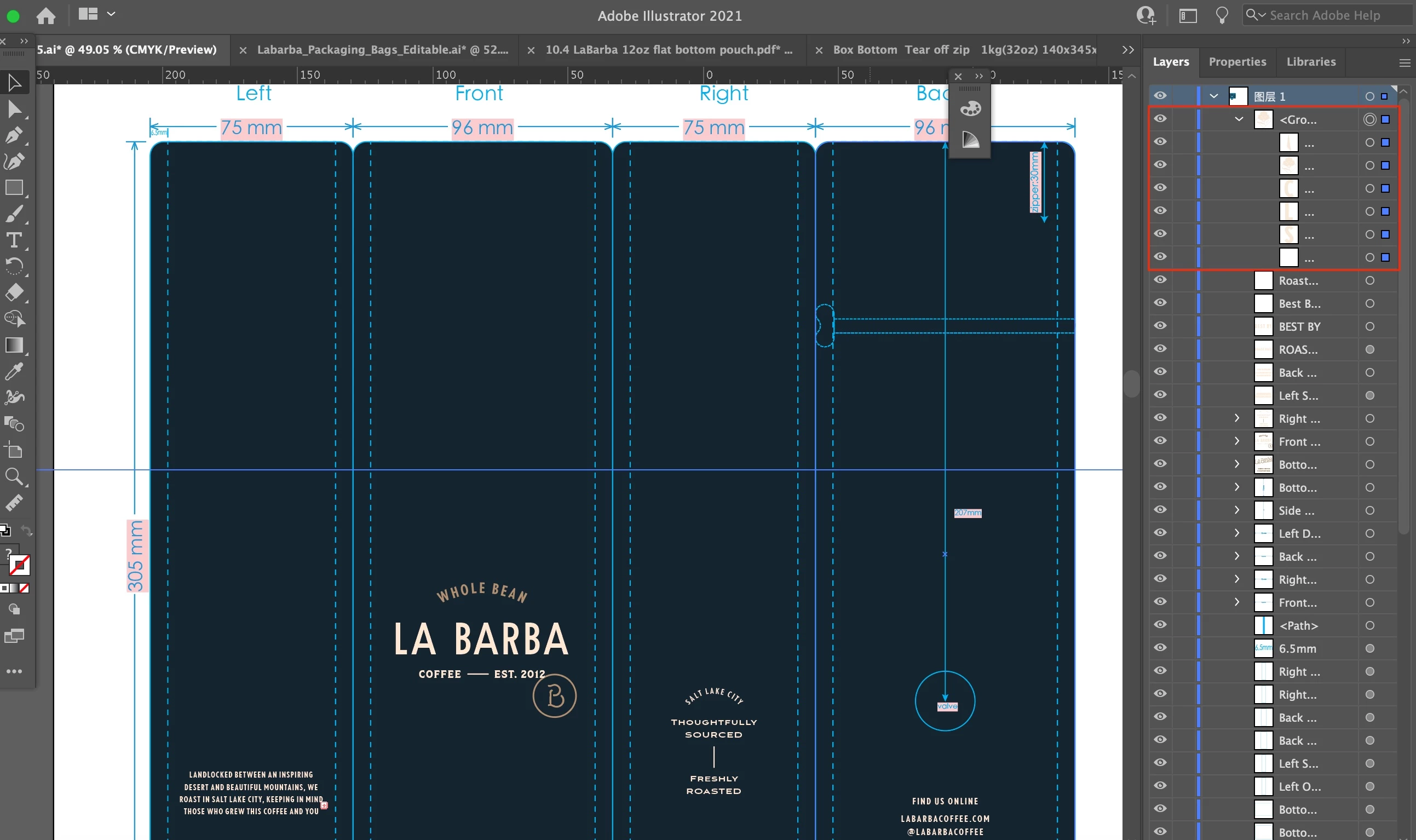Click the Libraries panel tab
This screenshot has height=840, width=1416.
1311,62
